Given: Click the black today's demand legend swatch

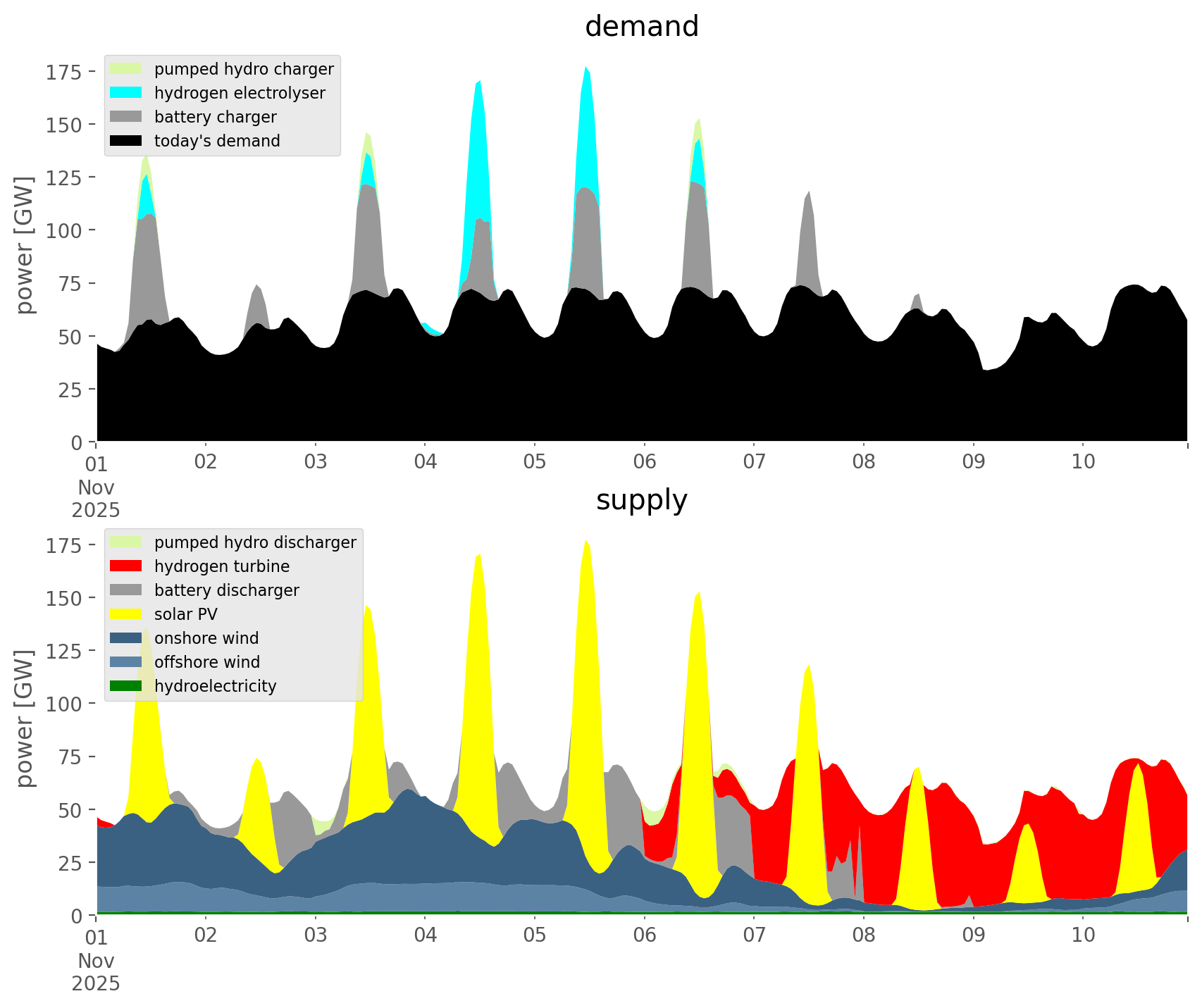Looking at the screenshot, I should [126, 141].
